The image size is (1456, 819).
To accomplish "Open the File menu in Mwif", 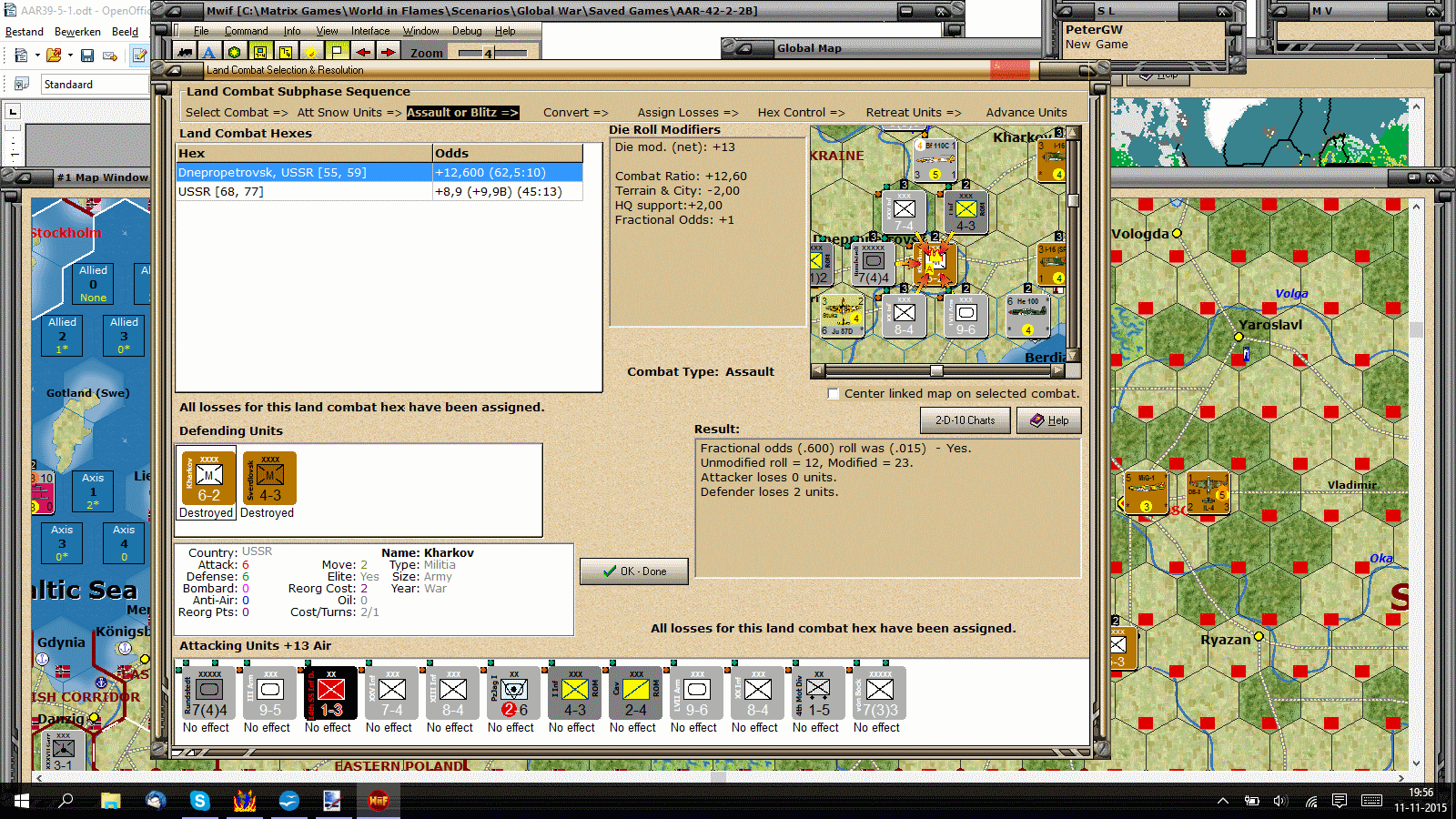I will [x=201, y=31].
